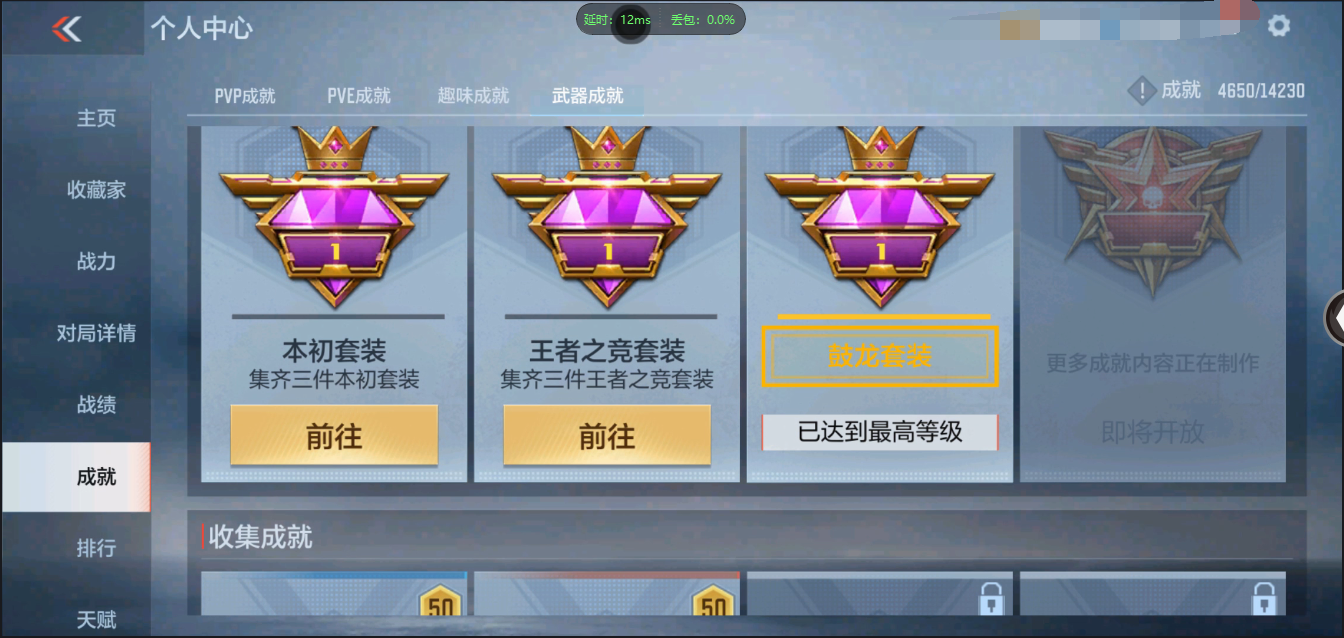The image size is (1344, 638).
Task: Switch to the PVP成就 tab
Action: pos(245,96)
